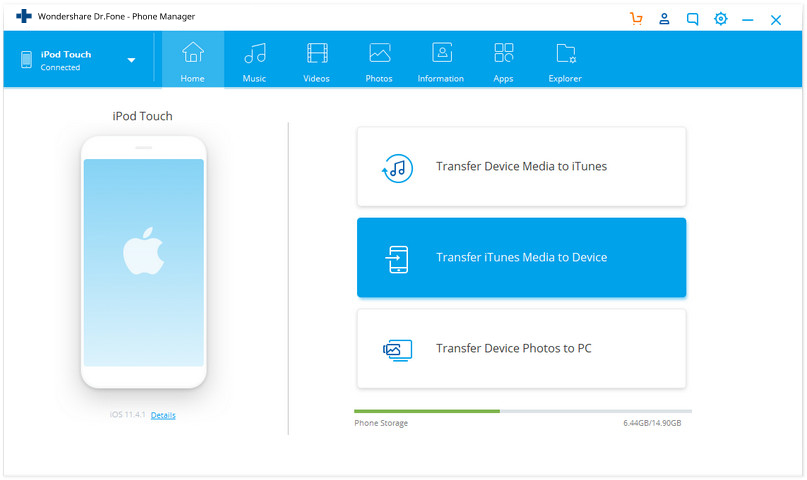Open the Details link under the device

163,415
